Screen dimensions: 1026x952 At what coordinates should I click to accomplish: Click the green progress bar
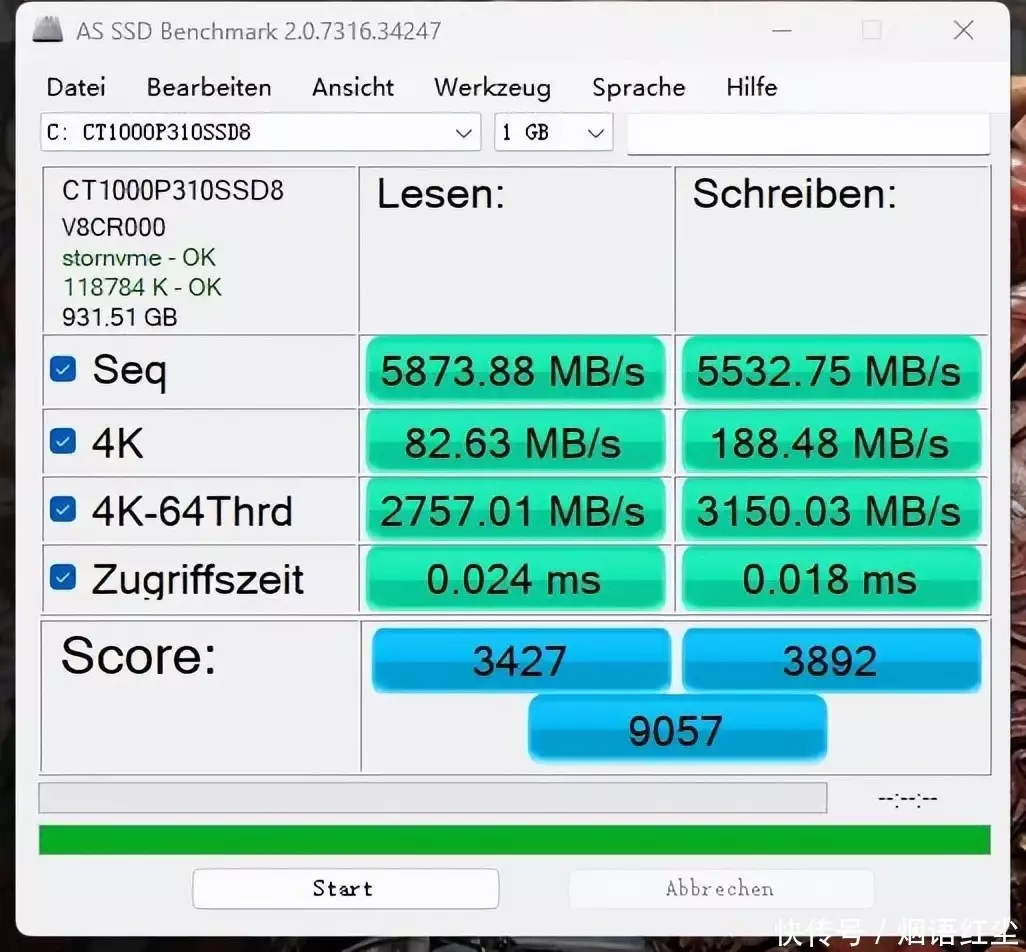tap(514, 840)
